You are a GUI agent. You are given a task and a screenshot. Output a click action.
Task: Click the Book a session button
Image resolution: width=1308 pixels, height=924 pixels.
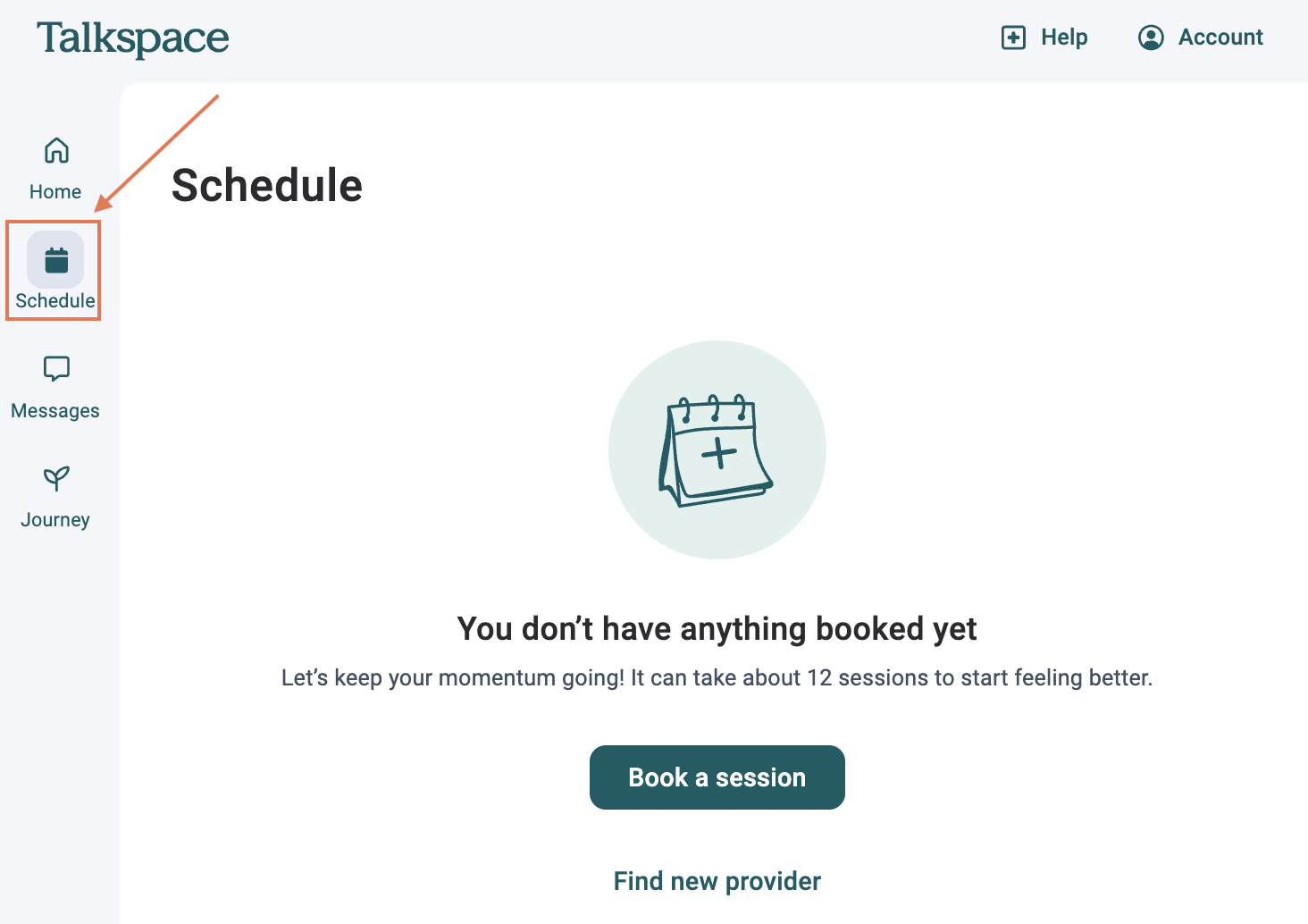click(x=717, y=777)
